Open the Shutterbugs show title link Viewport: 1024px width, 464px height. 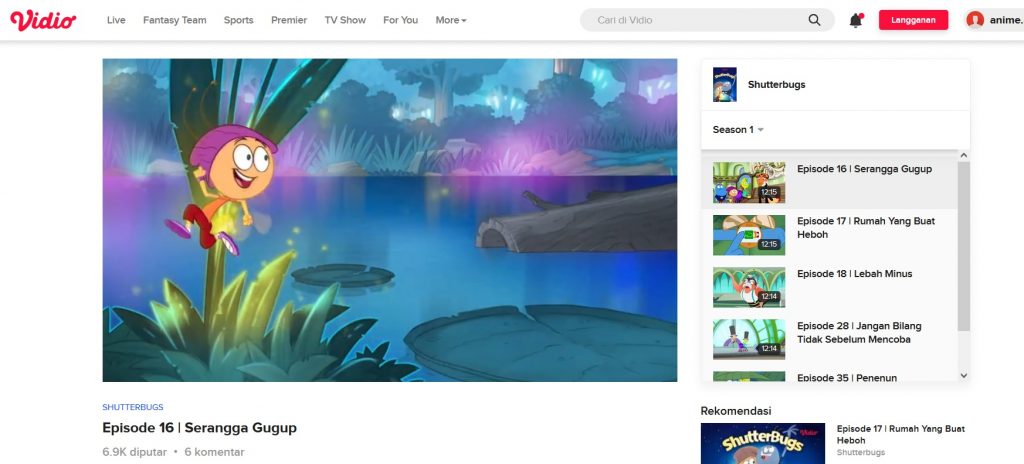click(776, 84)
